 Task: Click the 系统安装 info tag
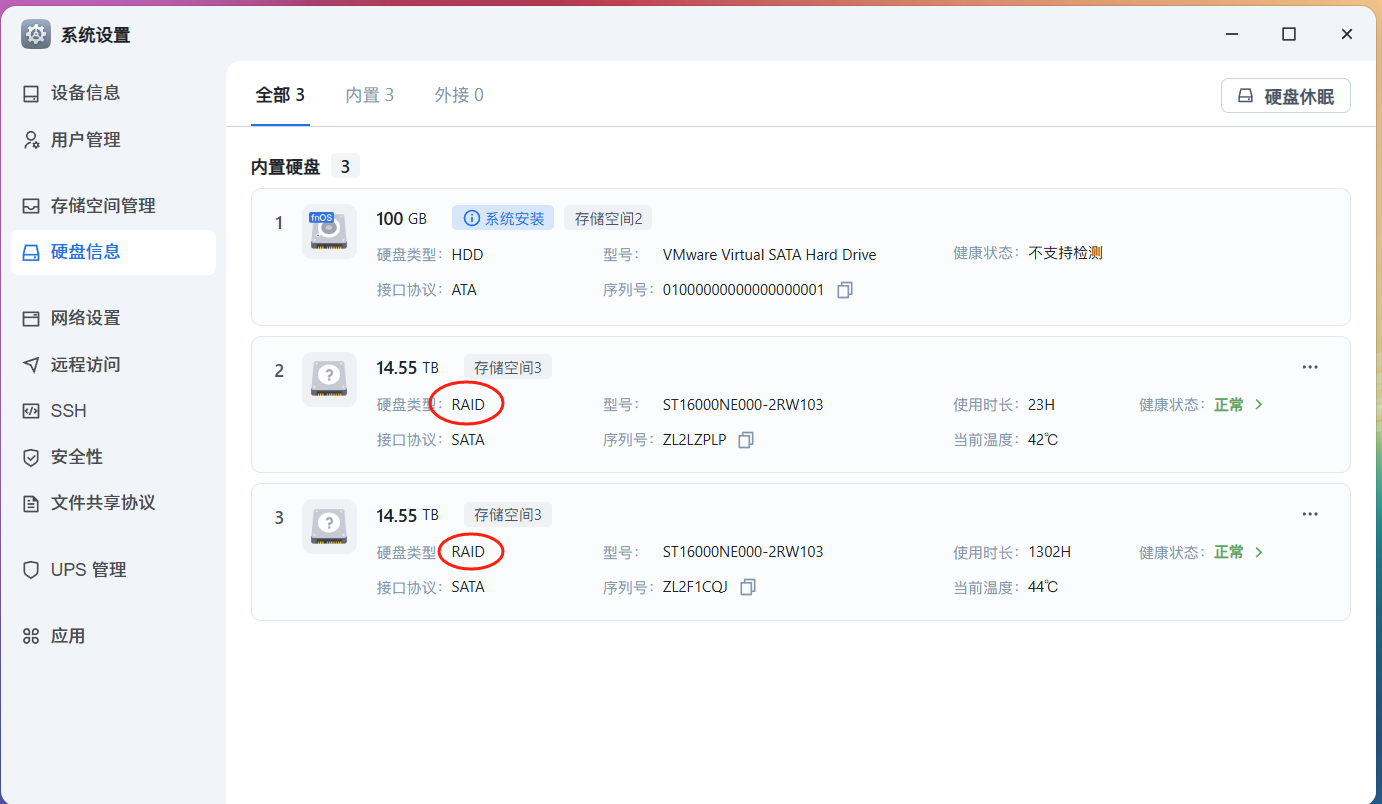[503, 218]
